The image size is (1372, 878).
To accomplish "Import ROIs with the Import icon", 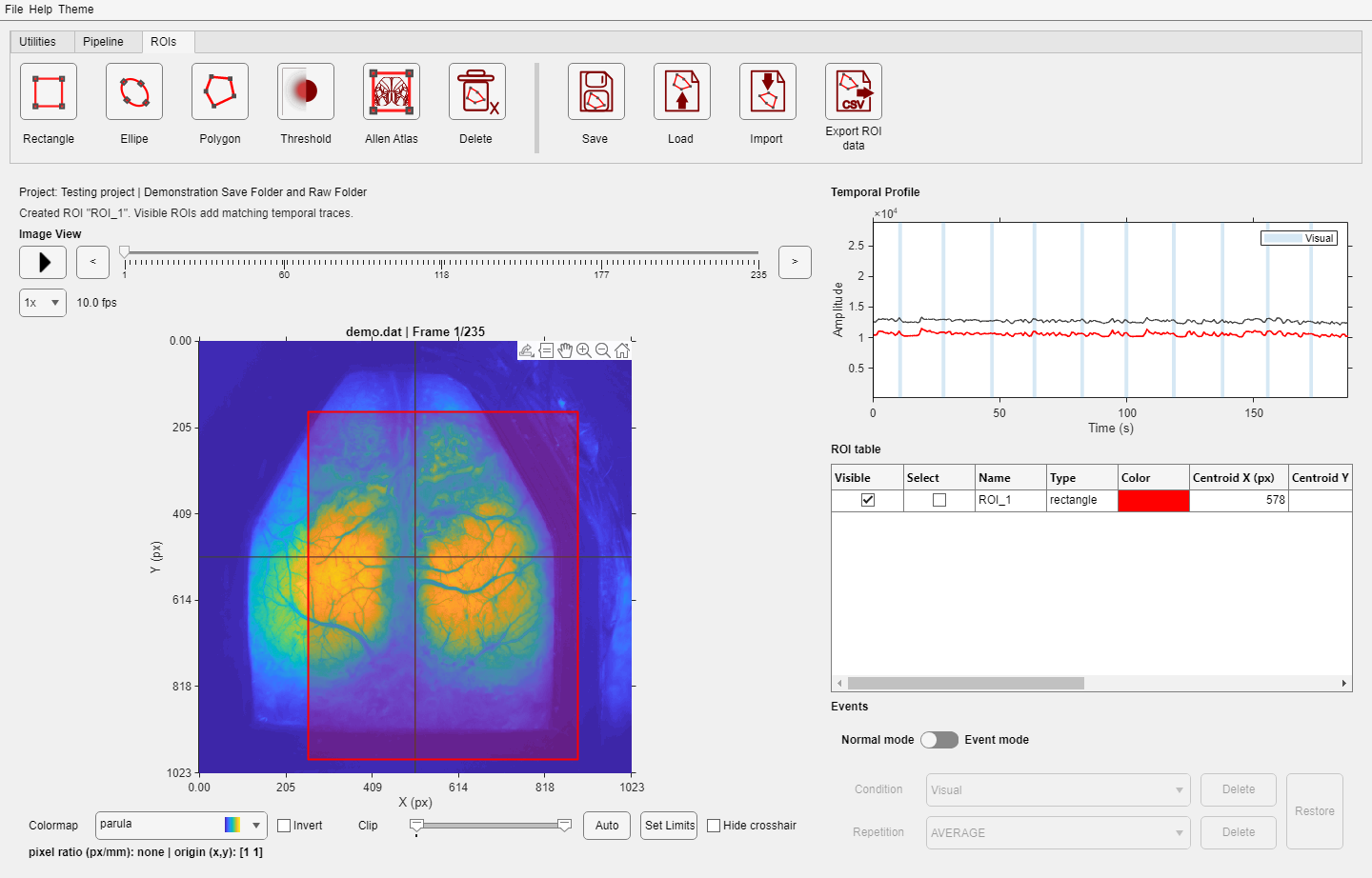I will click(768, 91).
